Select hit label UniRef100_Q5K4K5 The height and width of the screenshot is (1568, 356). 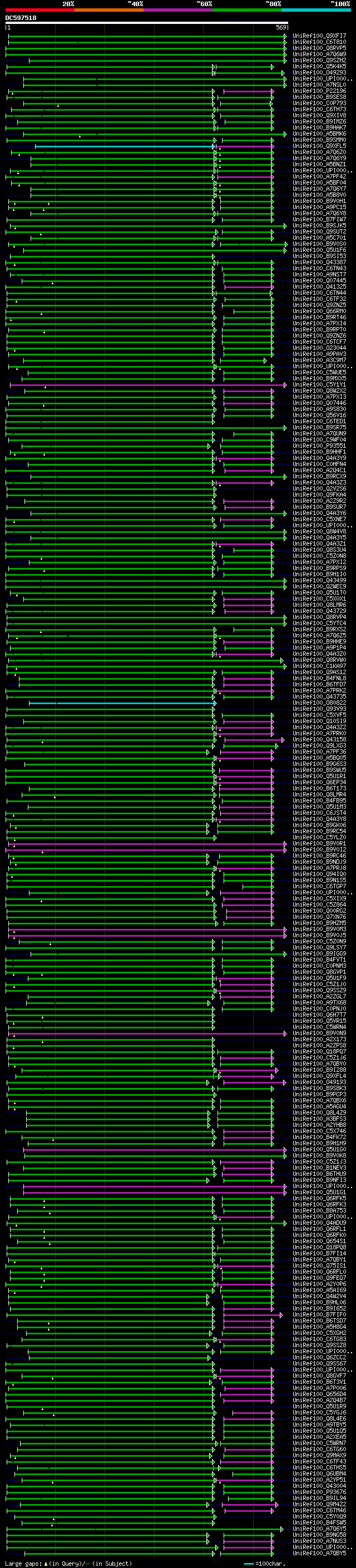coord(319,66)
